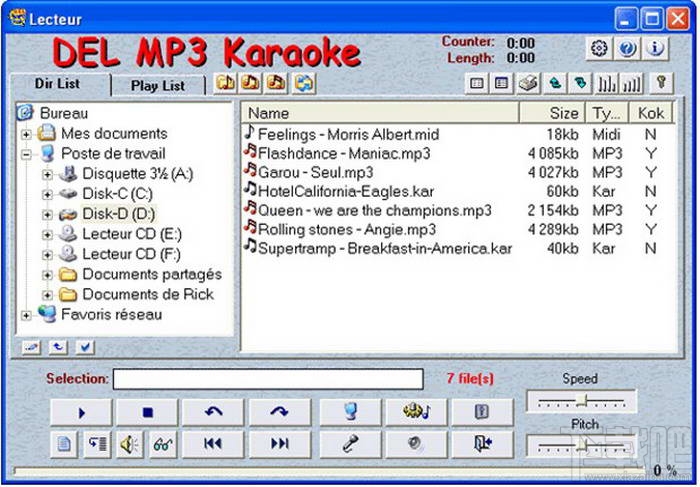This screenshot has height=487, width=700.
Task: Select HotelCalifornia-Eagles.kar file
Action: point(346,191)
